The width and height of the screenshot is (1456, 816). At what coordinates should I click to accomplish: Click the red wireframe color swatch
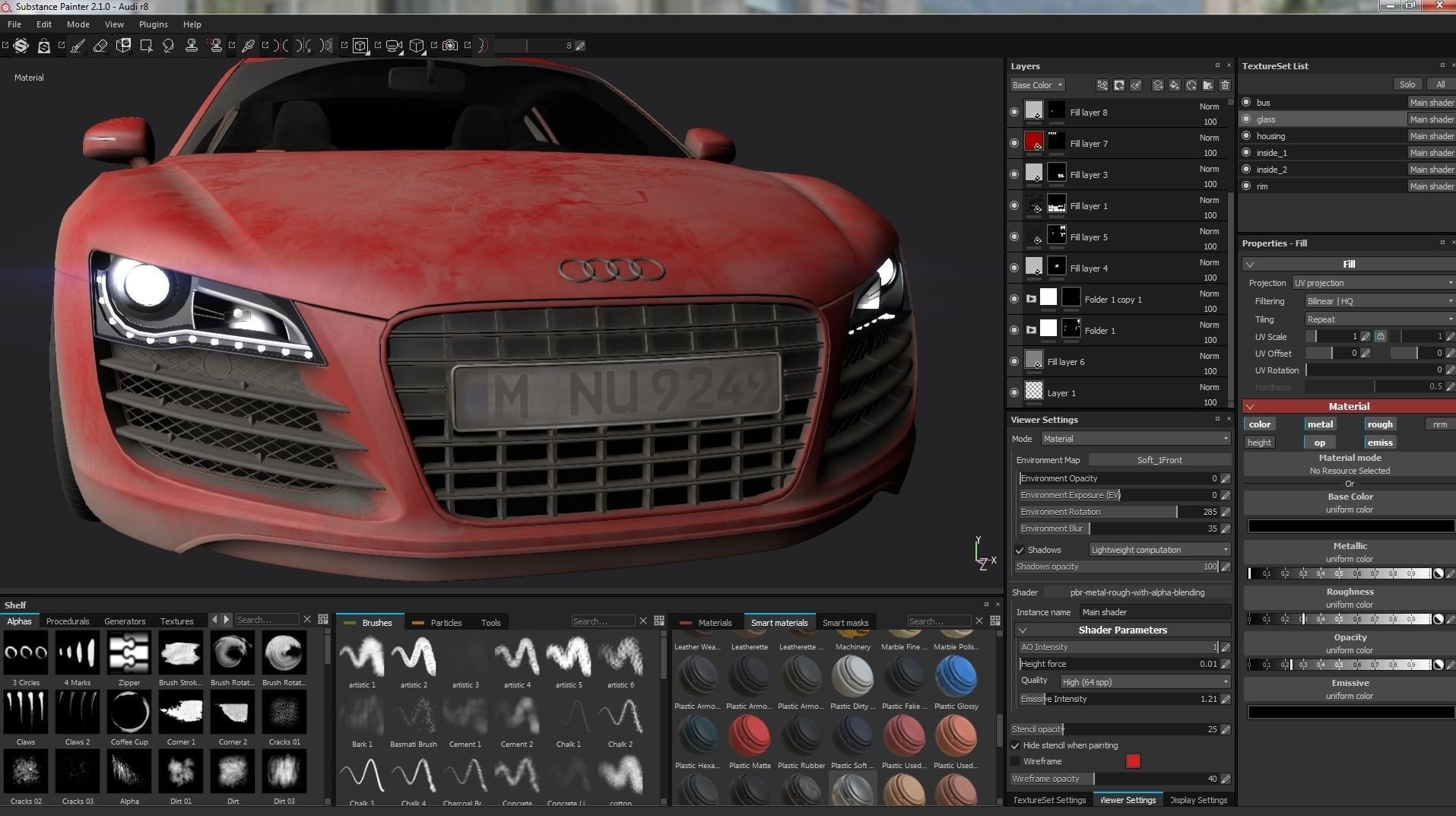point(1133,761)
